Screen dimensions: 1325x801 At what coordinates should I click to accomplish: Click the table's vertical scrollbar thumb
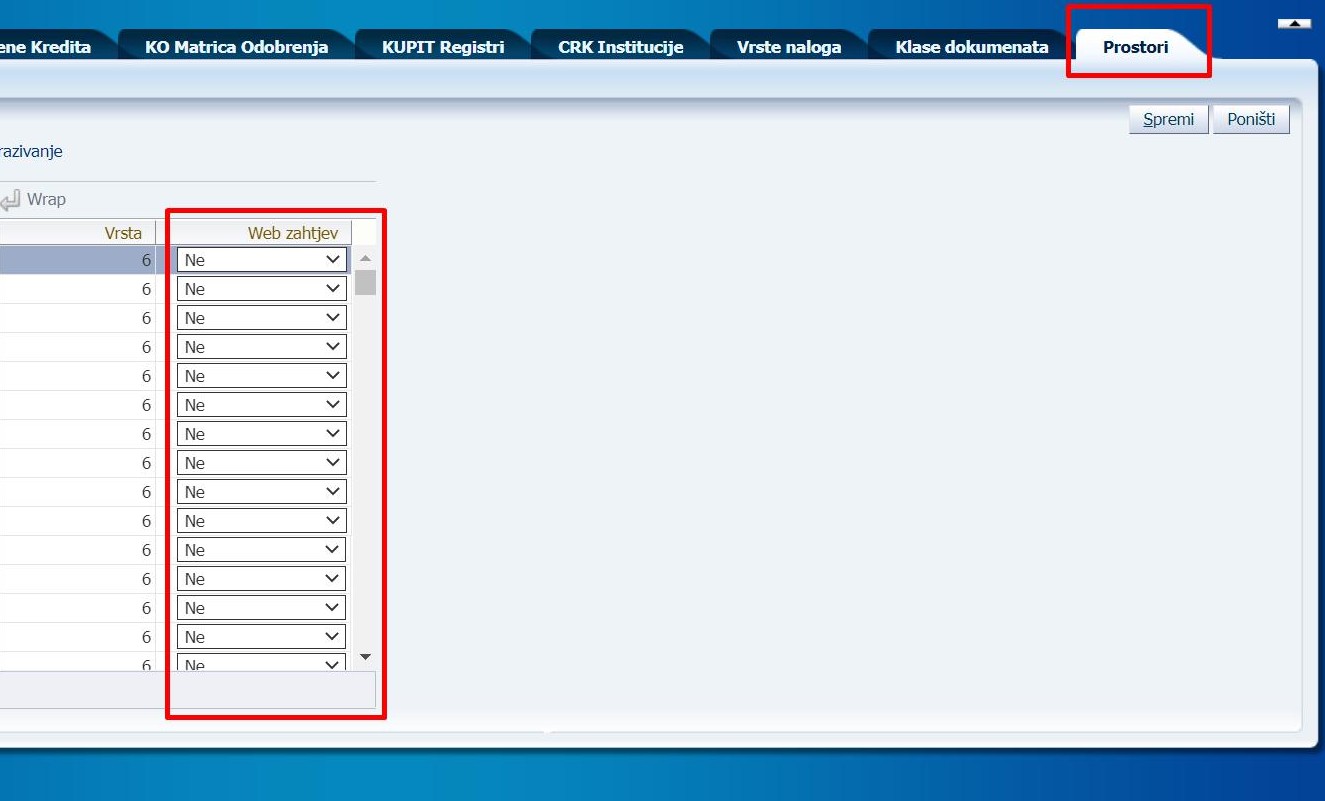(365, 282)
